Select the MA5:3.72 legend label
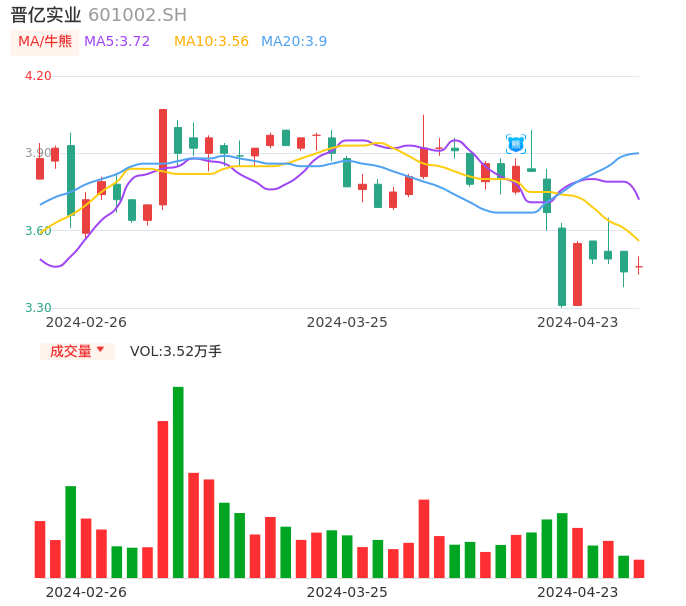This screenshot has height=606, width=686. click(x=117, y=42)
